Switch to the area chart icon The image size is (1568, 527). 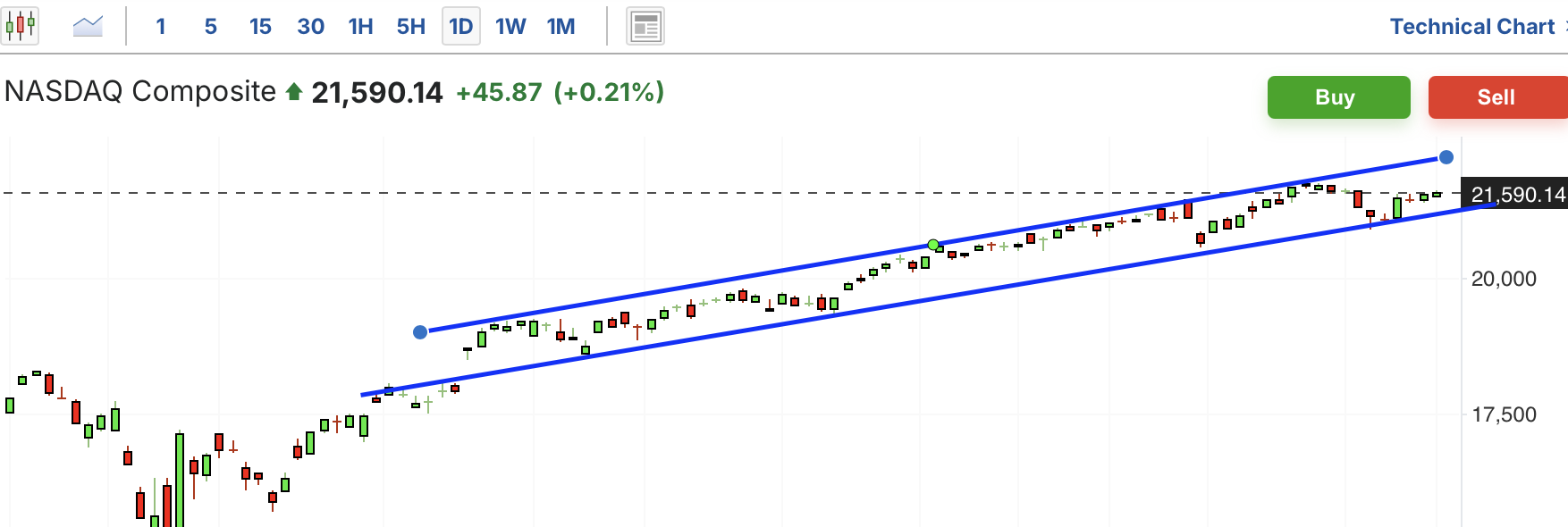pos(88,26)
